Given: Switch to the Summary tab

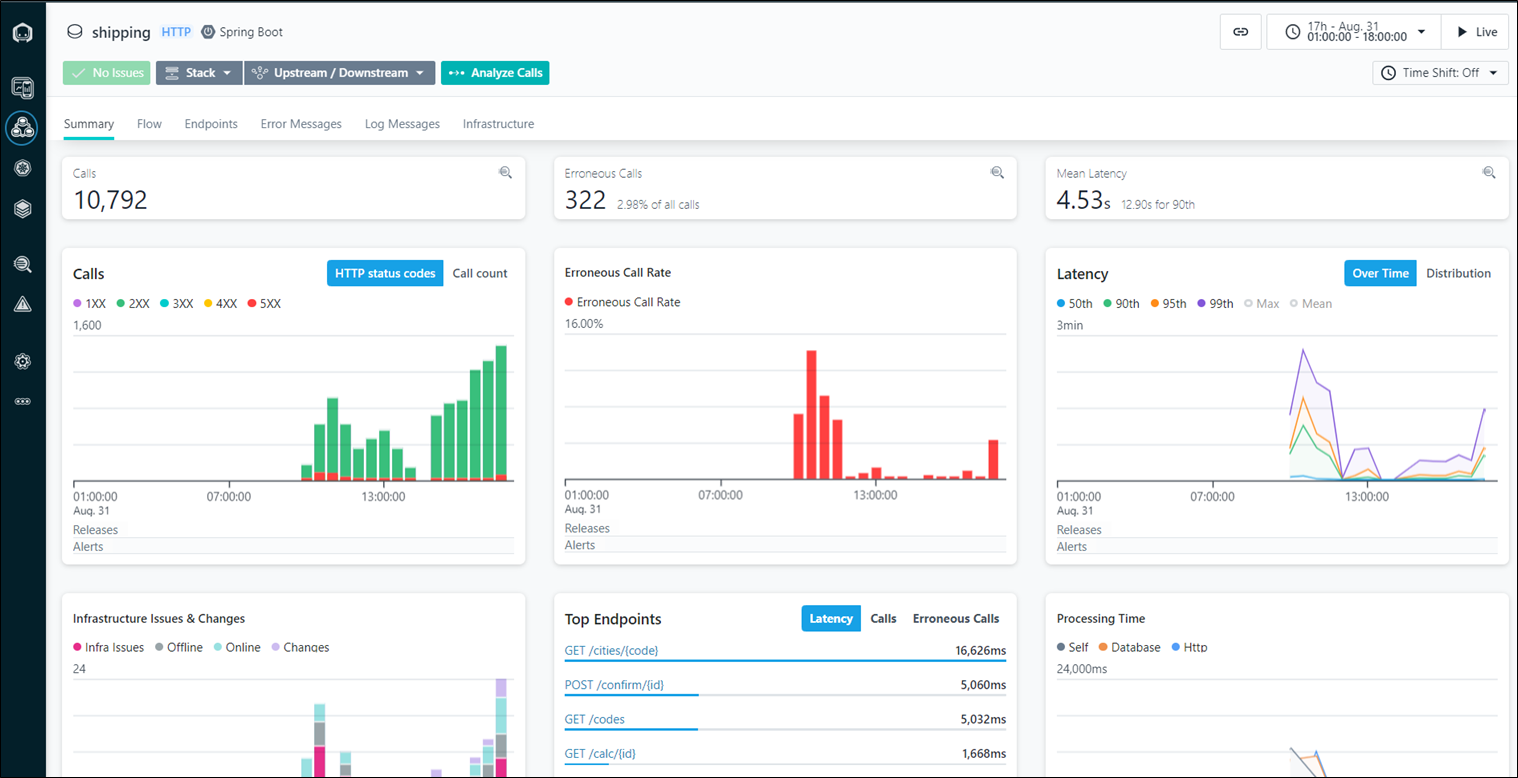Looking at the screenshot, I should click(x=89, y=124).
